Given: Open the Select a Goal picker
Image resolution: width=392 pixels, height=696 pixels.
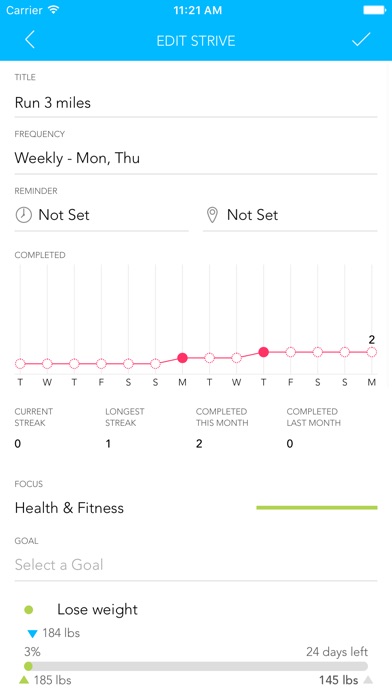Looking at the screenshot, I should [196, 565].
